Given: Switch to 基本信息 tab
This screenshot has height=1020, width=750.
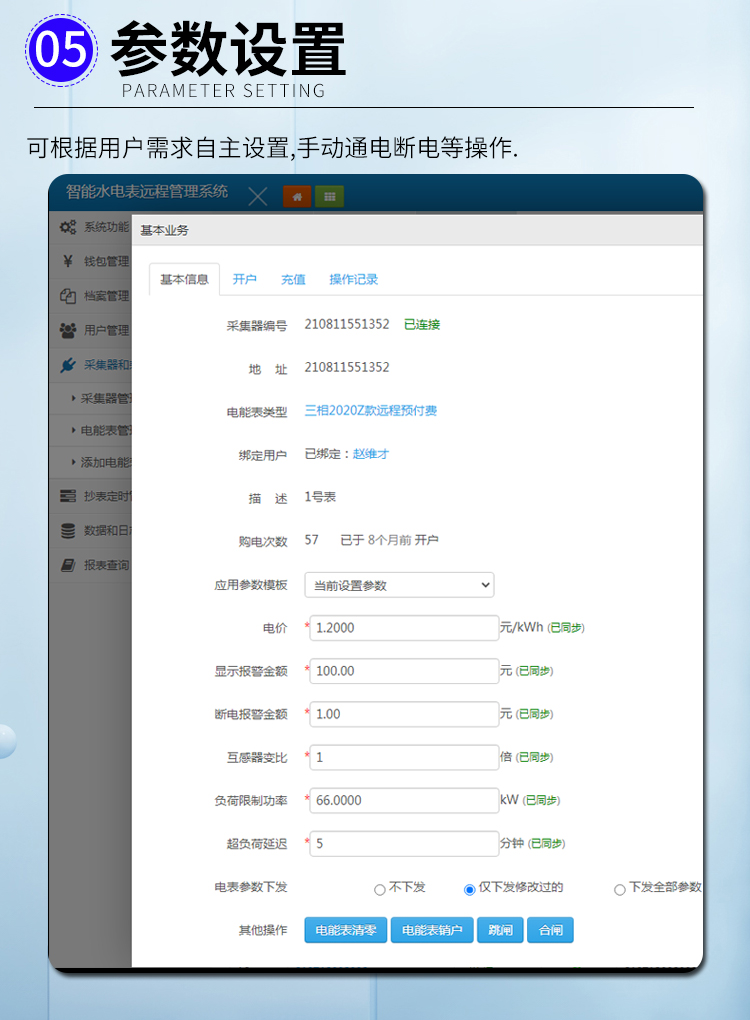Looking at the screenshot, I should (184, 279).
